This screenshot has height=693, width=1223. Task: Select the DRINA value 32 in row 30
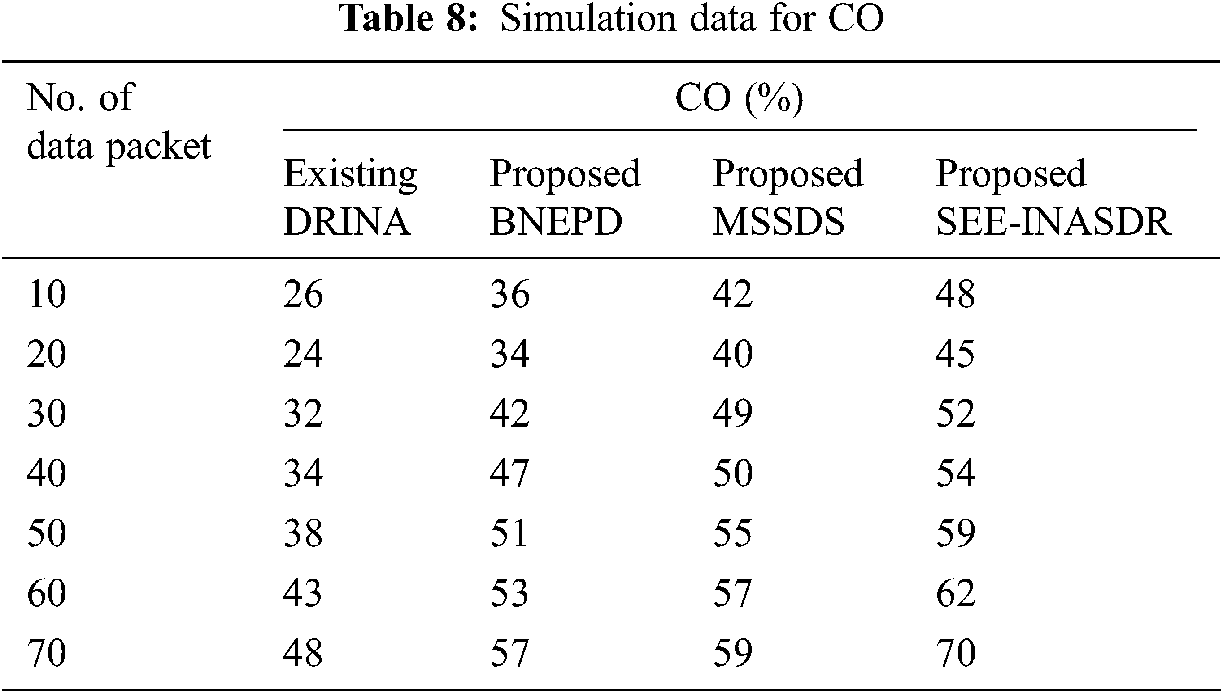click(304, 415)
